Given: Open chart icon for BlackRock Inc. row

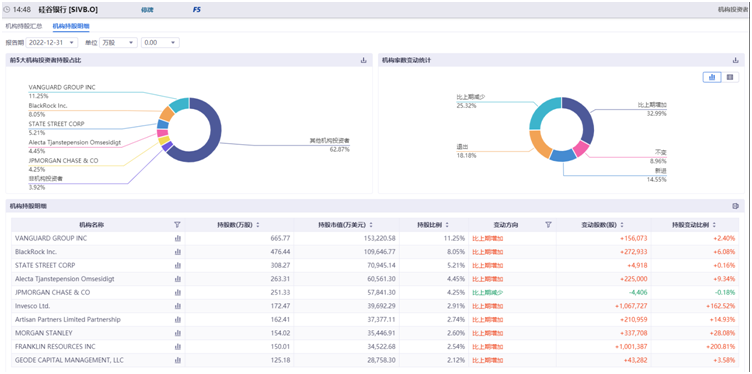Looking at the screenshot, I should [x=177, y=252].
